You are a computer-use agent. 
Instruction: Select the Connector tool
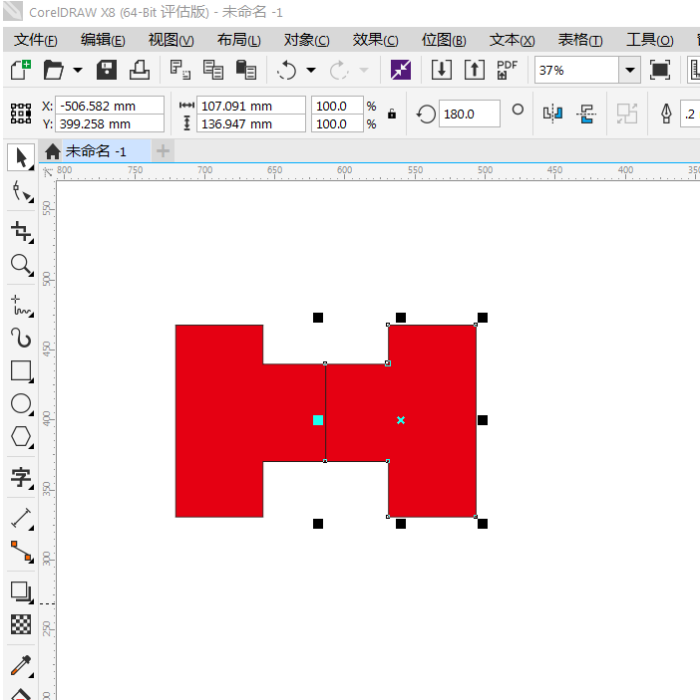pyautogui.click(x=22, y=551)
